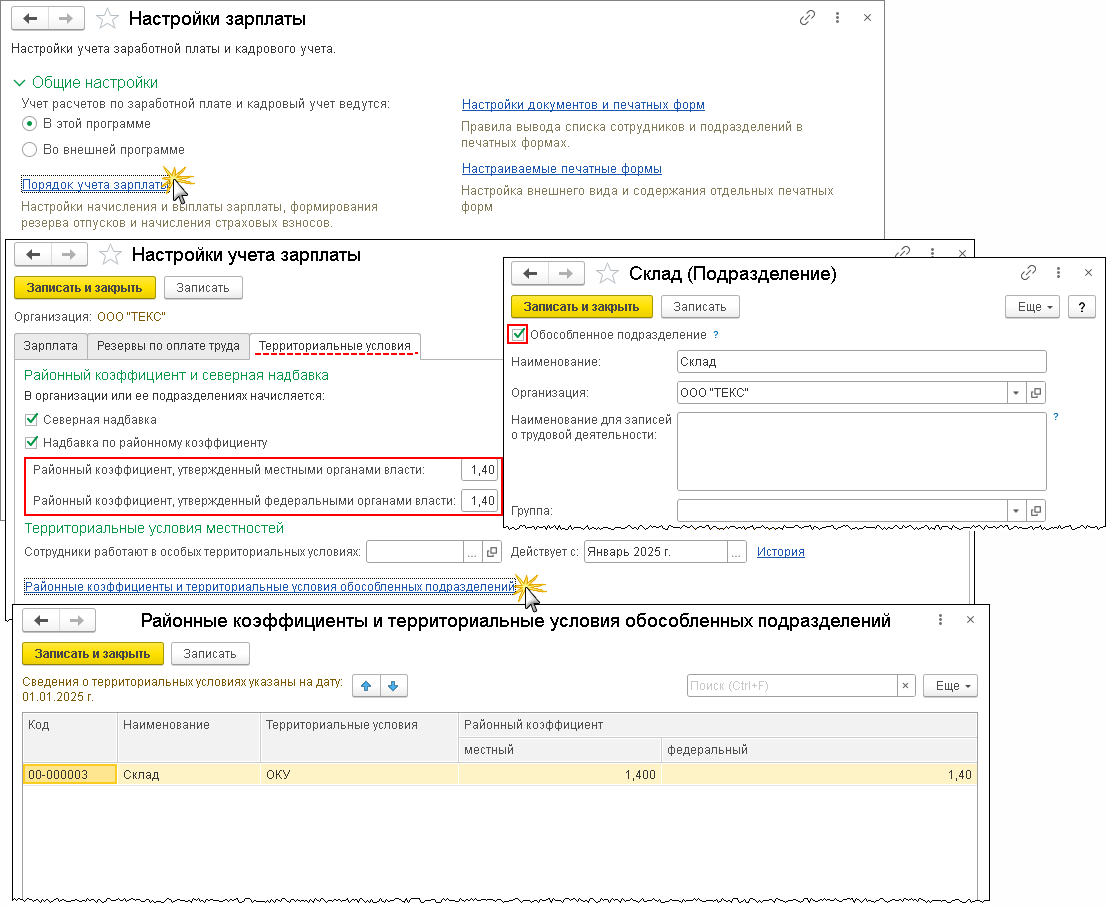This screenshot has width=1108, height=908.
Task: Uncheck Обособленное подразделение checkbox
Action: pyautogui.click(x=519, y=334)
